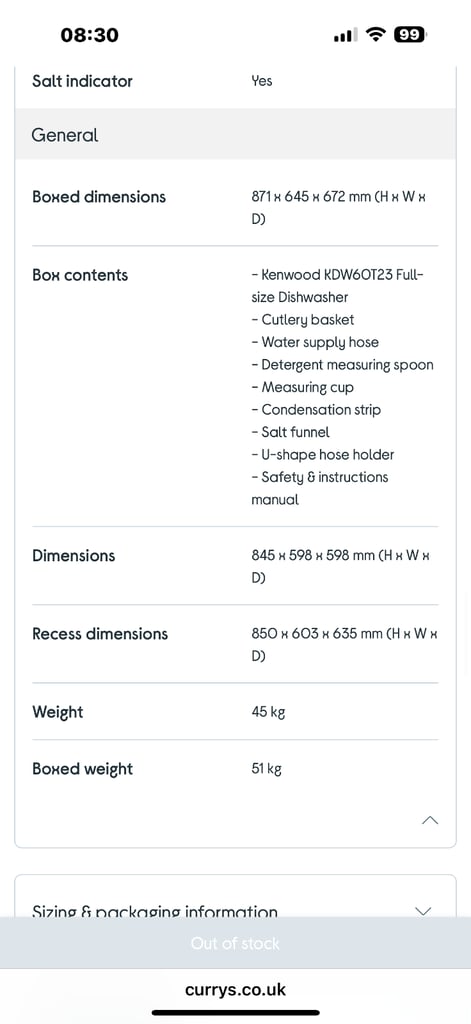The width and height of the screenshot is (471, 1024).
Task: Tap the Box contents label
Action: tap(80, 275)
